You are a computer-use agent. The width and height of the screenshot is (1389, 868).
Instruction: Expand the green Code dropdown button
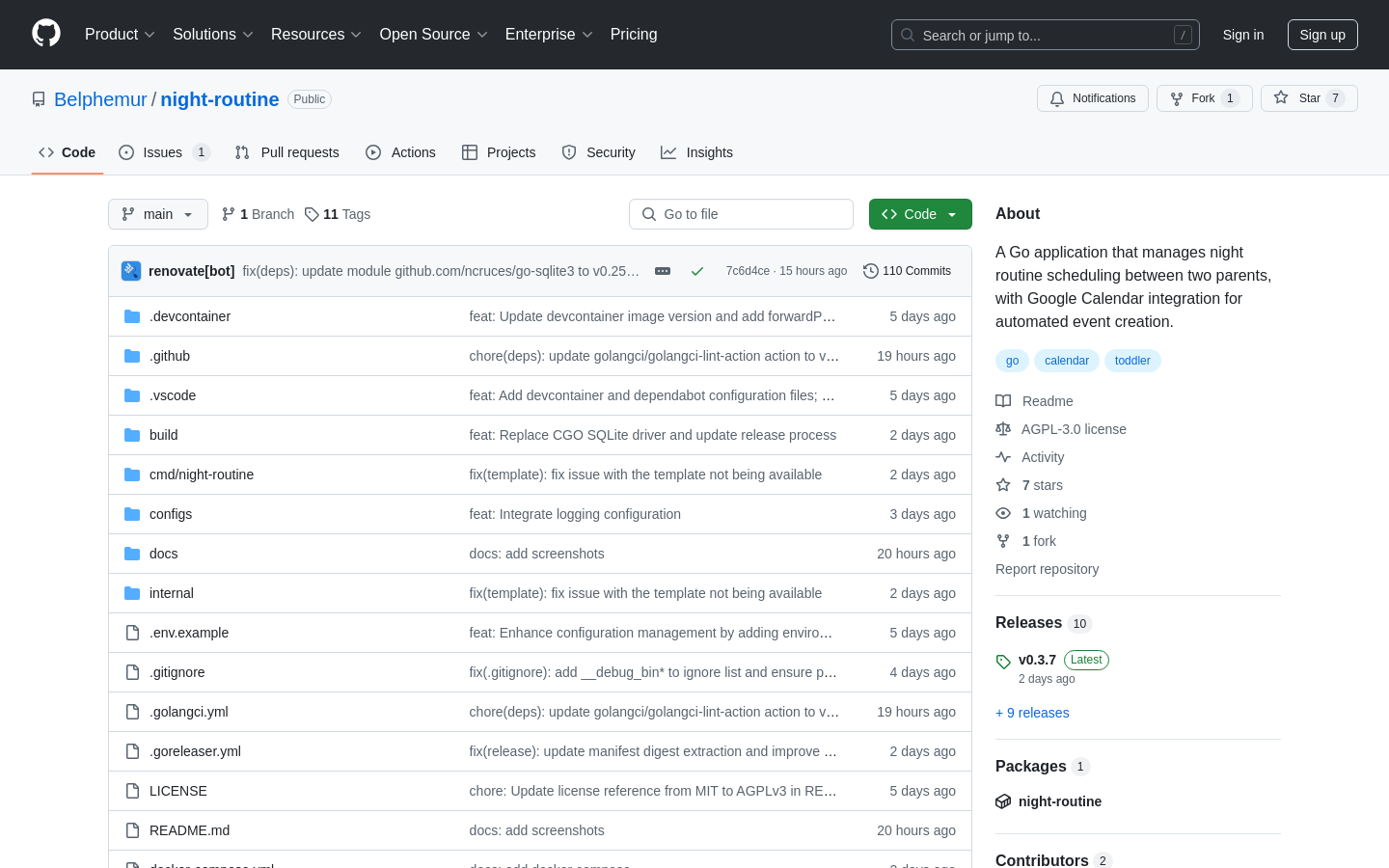tap(920, 214)
